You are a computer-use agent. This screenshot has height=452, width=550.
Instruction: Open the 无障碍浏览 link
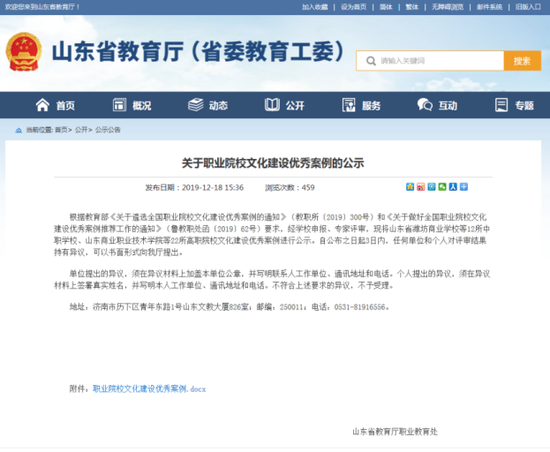click(x=447, y=7)
